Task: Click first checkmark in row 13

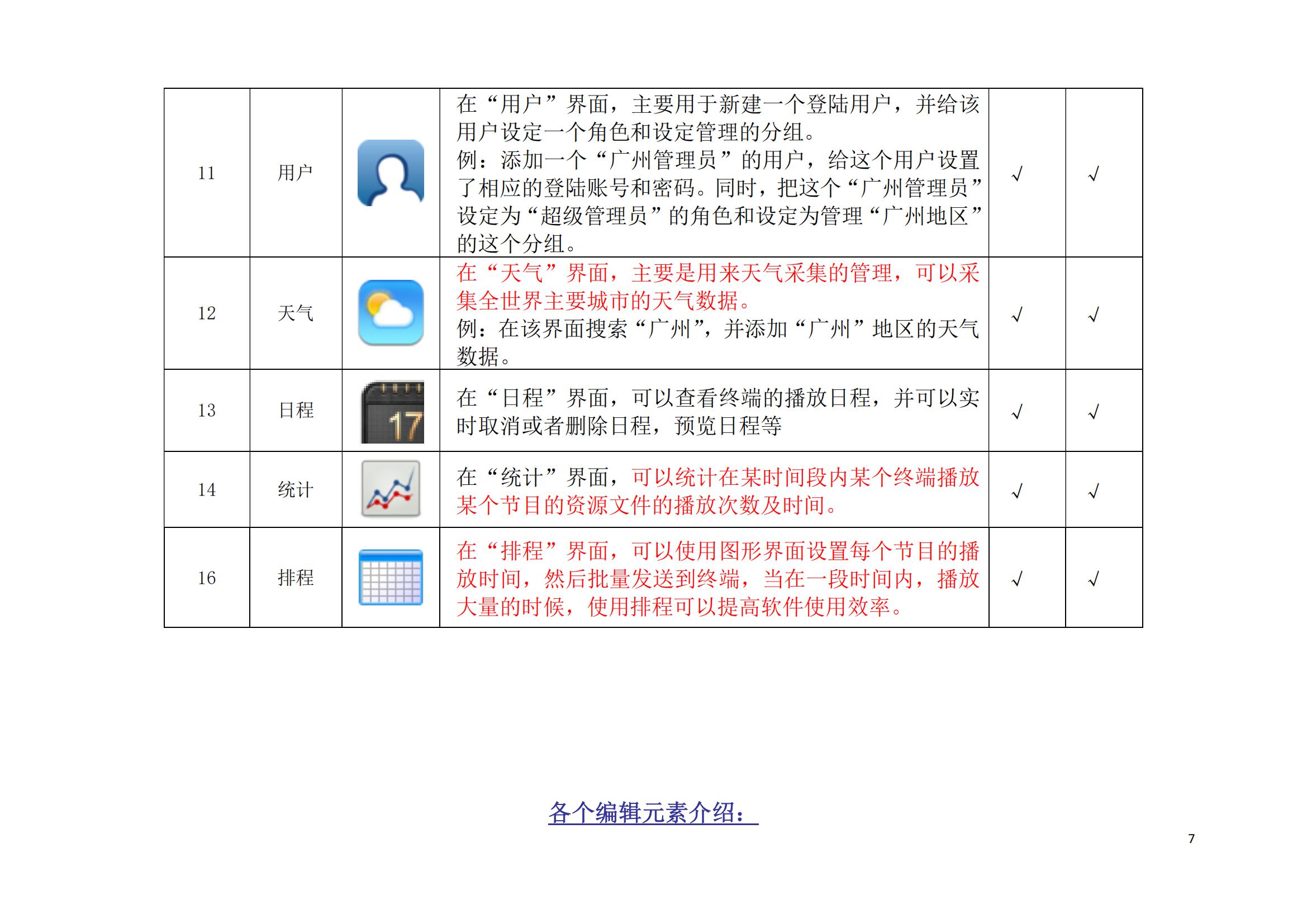Action: (1016, 411)
